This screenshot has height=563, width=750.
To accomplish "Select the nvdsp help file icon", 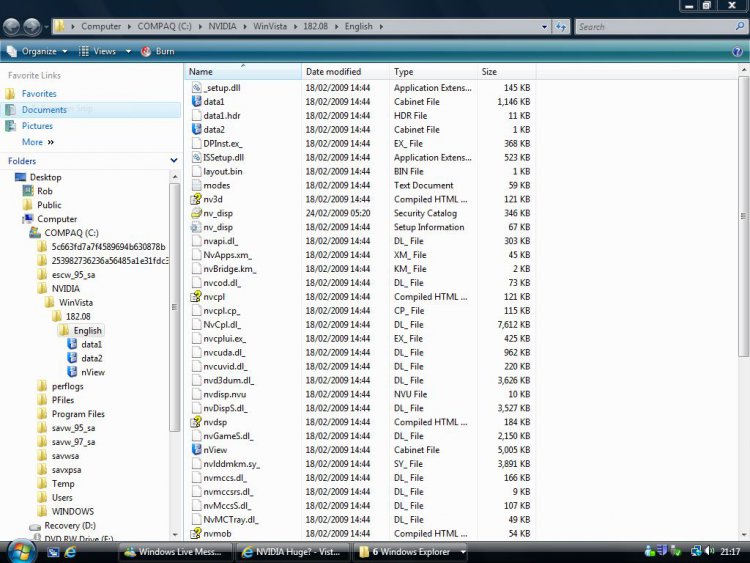I will click(196, 422).
